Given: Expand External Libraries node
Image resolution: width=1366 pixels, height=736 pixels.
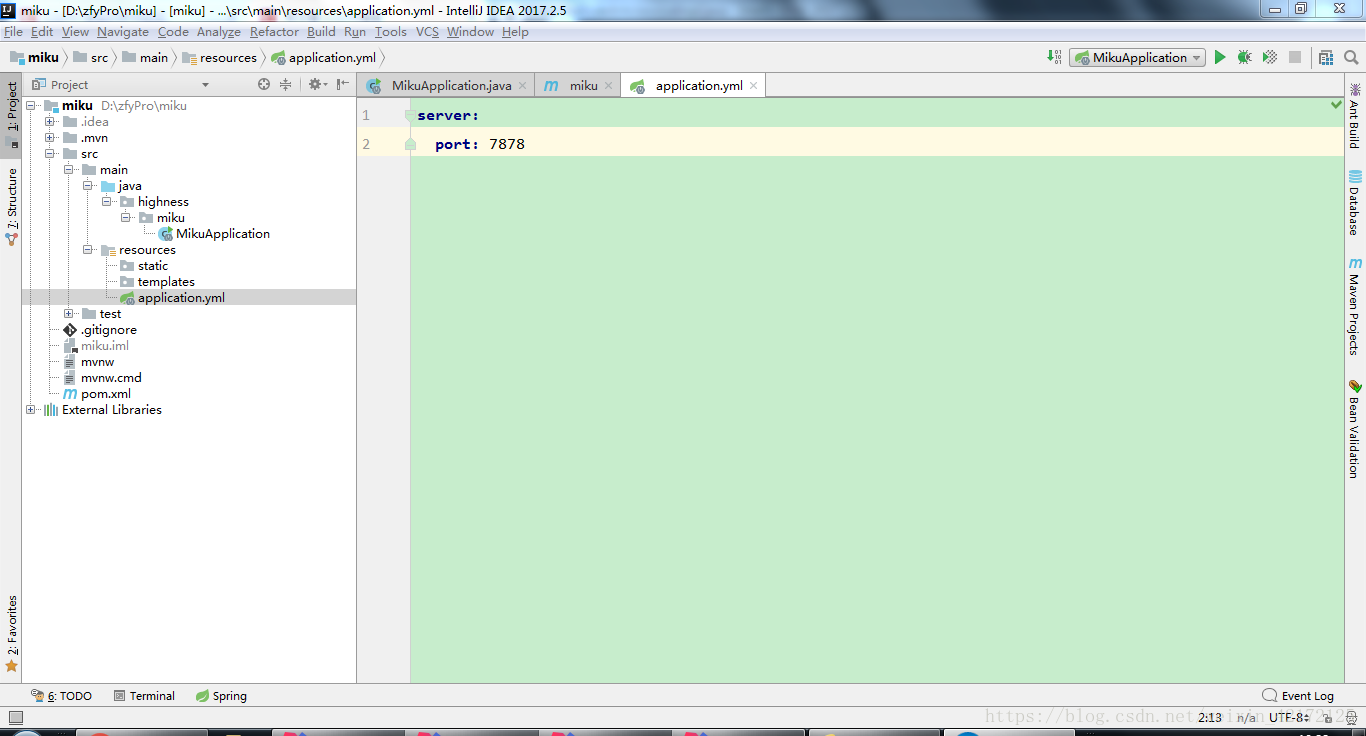Looking at the screenshot, I should coord(31,410).
